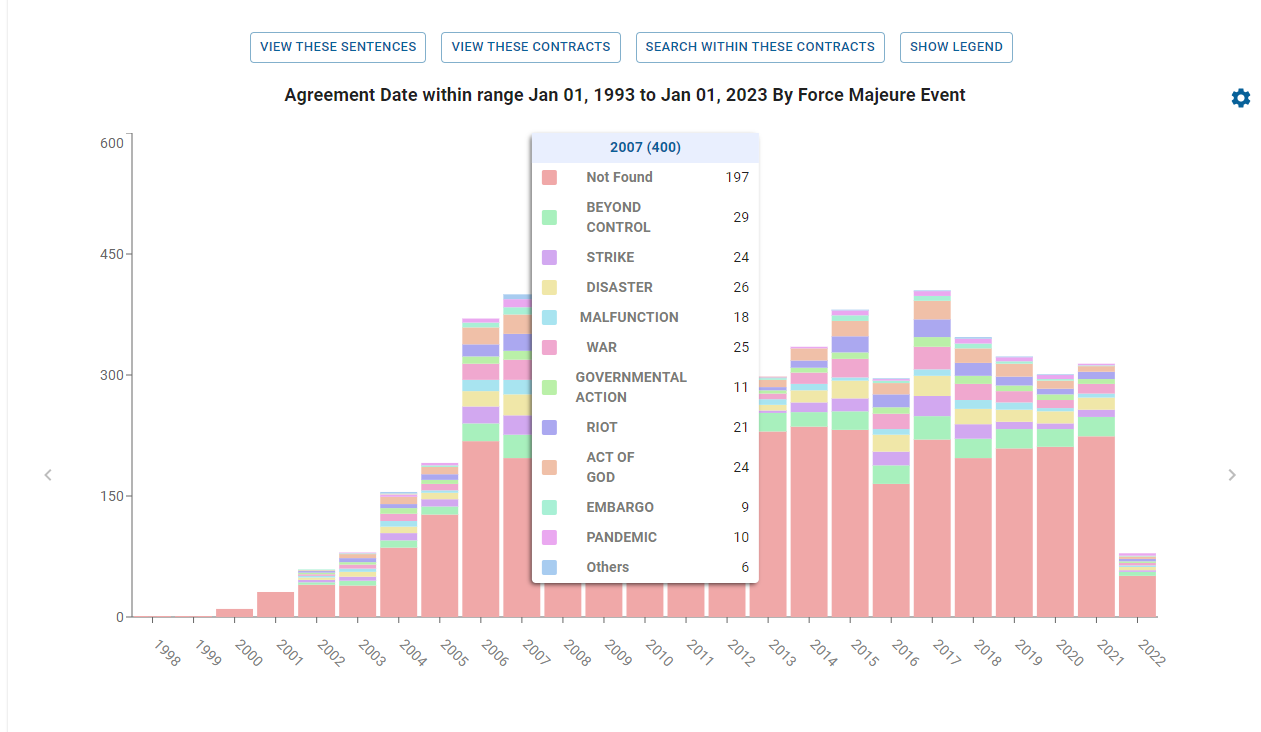
Task: Select the x-axis year label "2010"
Action: click(x=659, y=653)
